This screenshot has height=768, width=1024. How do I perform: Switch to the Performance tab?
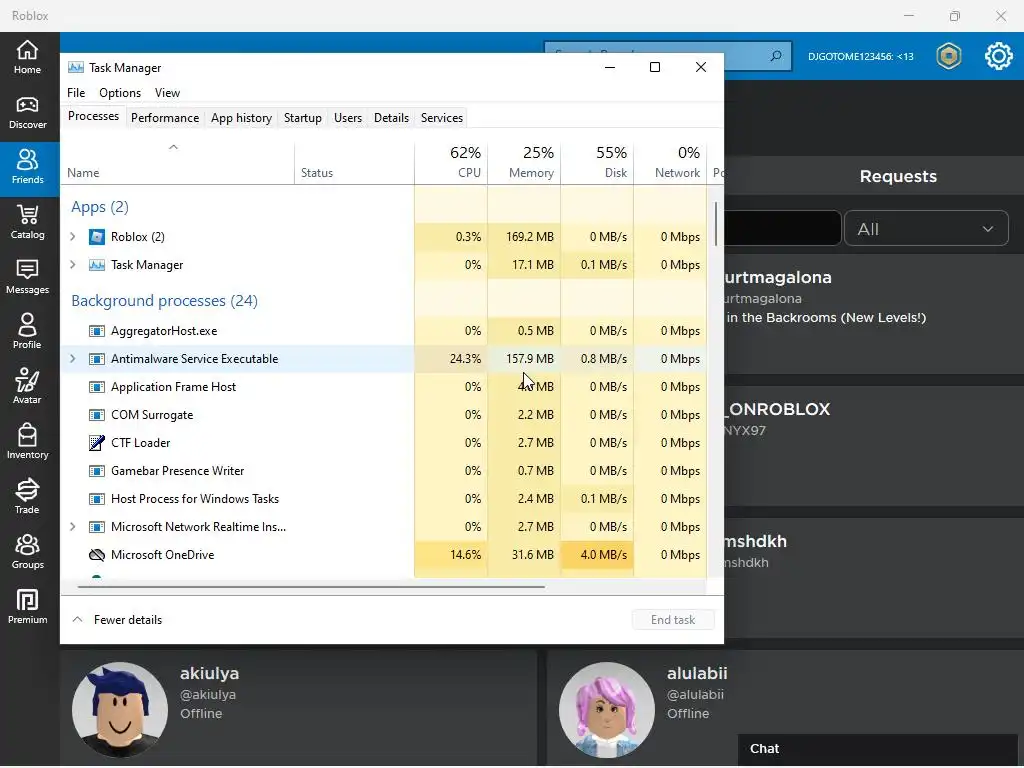tap(165, 118)
